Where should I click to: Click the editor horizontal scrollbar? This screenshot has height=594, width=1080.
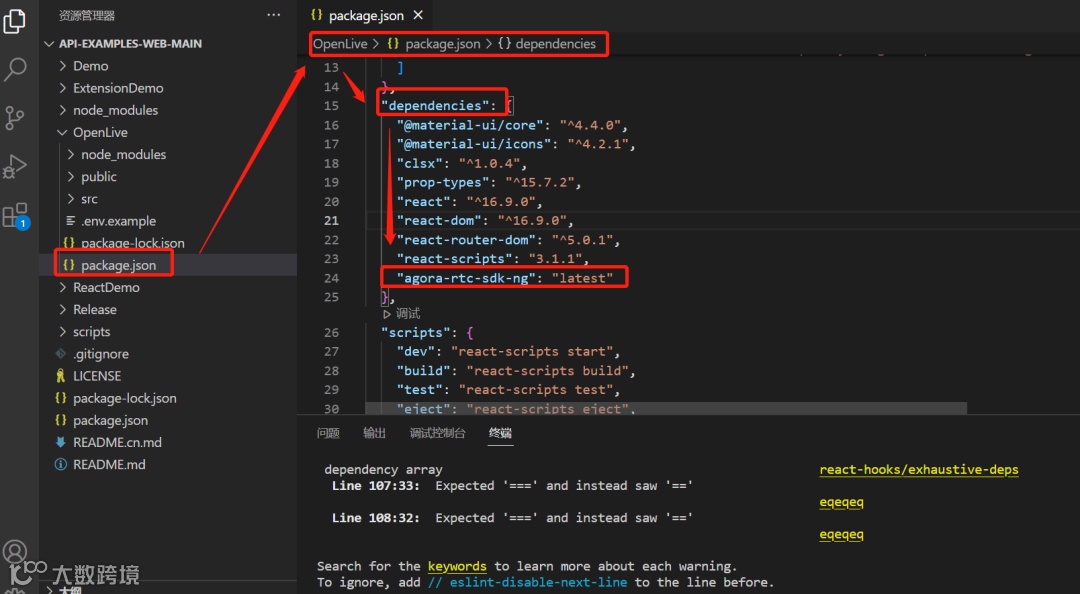pyautogui.click(x=666, y=409)
